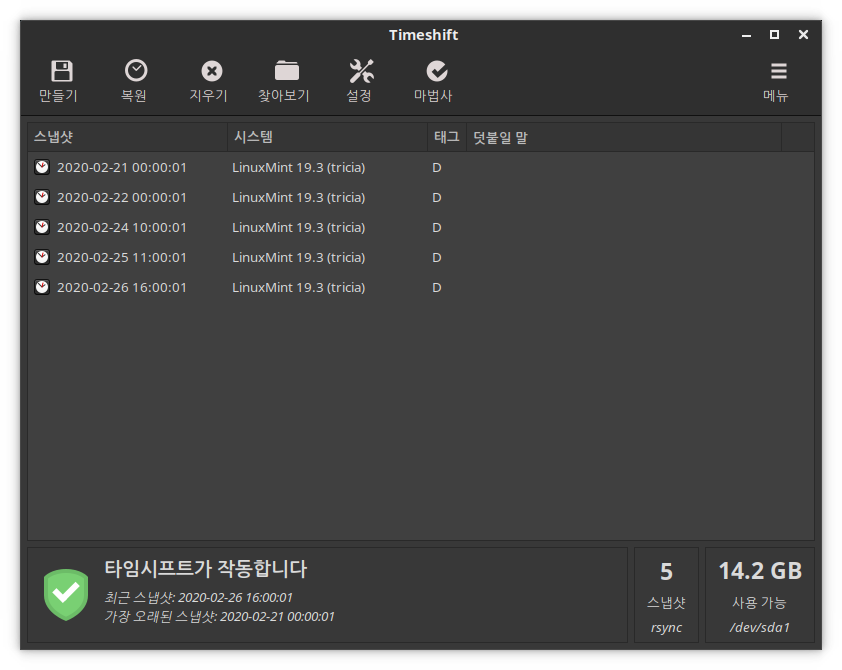Viewport: 842px width, 670px height.
Task: Click tag D in the 2020-02-22 row
Action: 437,198
